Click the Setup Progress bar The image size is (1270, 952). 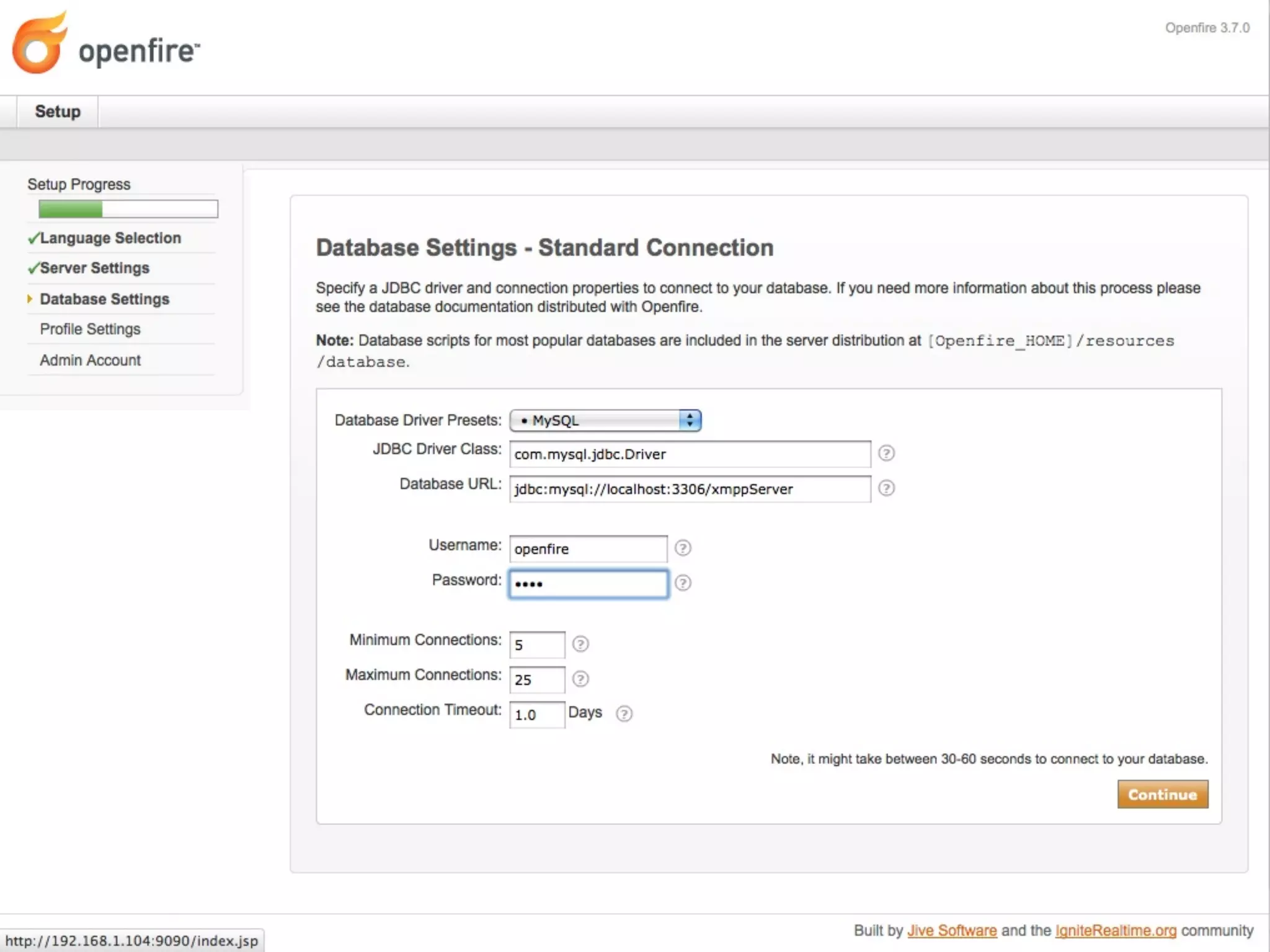(x=128, y=209)
